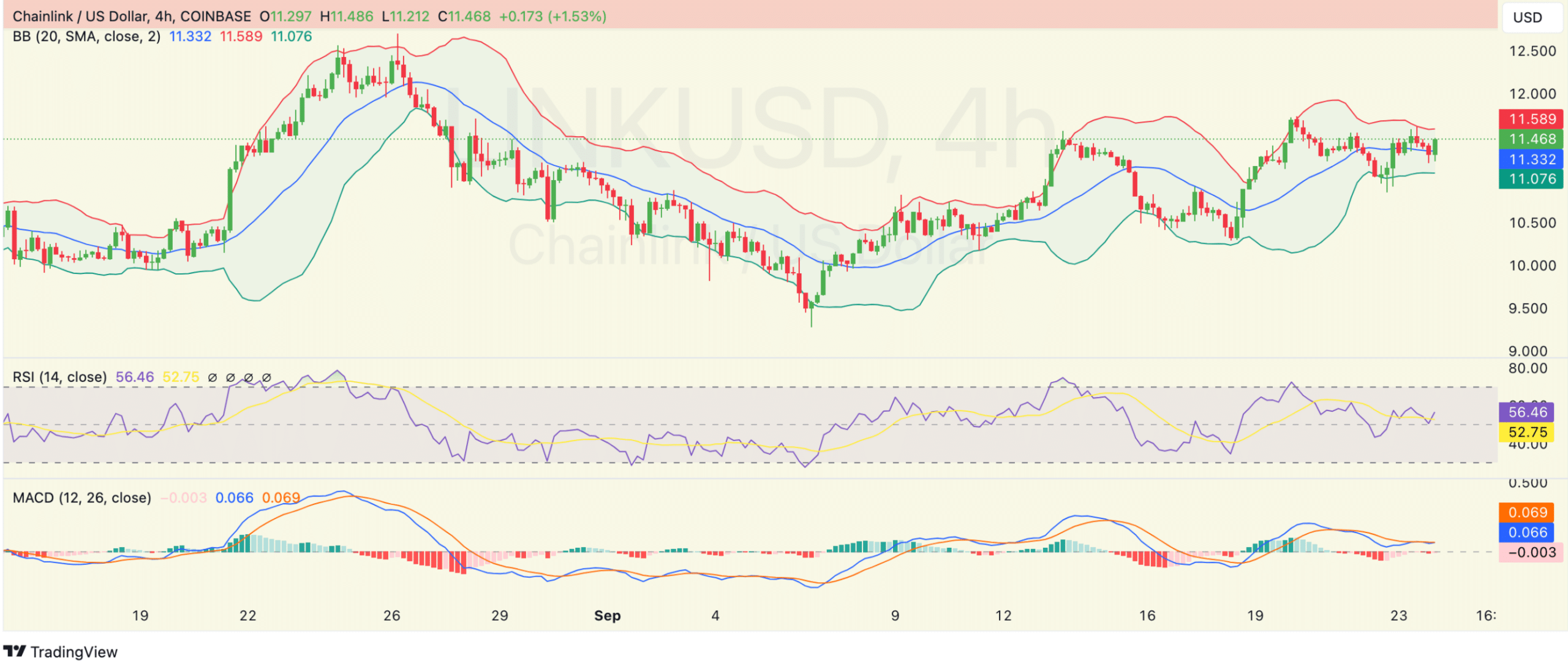Image resolution: width=1568 pixels, height=663 pixels.
Task: Click the BB (20, SMA, close, 2) indicator label
Action: [x=86, y=36]
